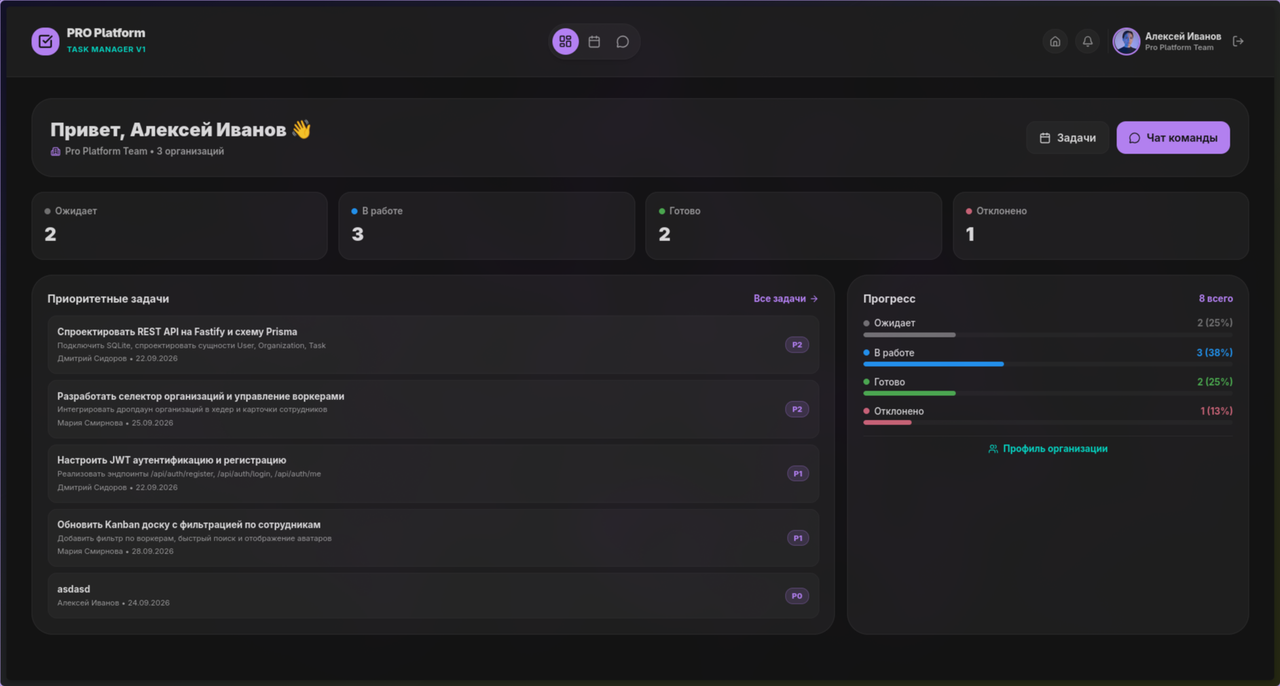Open task Спроектировать REST API на Fastify
The image size is (1280, 686).
(x=433, y=345)
